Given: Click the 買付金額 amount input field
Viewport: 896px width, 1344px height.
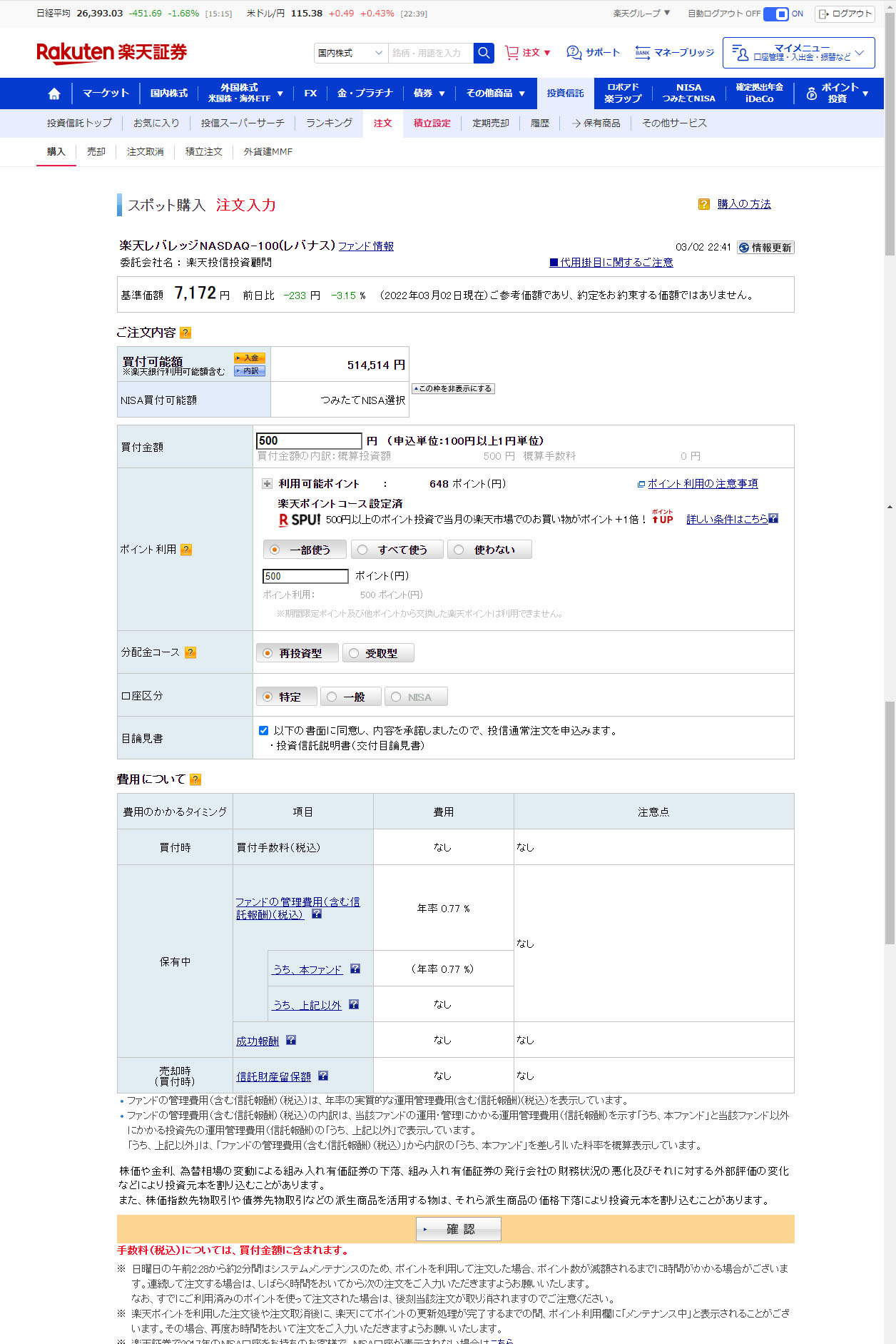Looking at the screenshot, I should [309, 441].
